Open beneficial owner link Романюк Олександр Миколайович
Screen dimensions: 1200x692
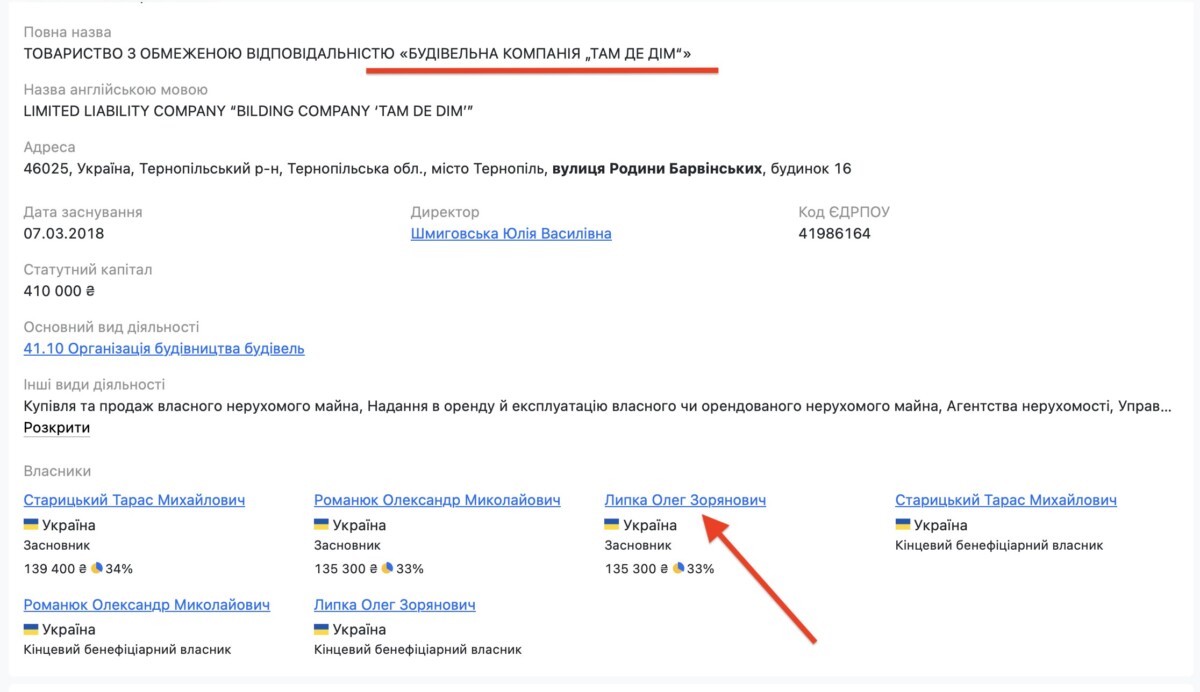[x=147, y=605]
